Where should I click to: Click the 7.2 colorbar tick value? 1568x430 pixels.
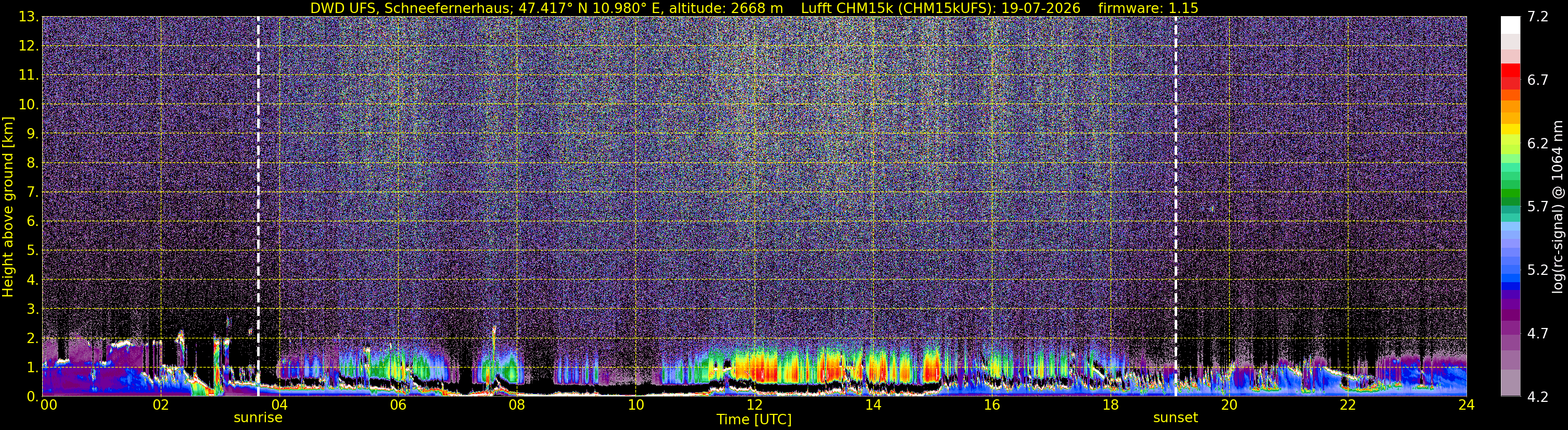1538,17
